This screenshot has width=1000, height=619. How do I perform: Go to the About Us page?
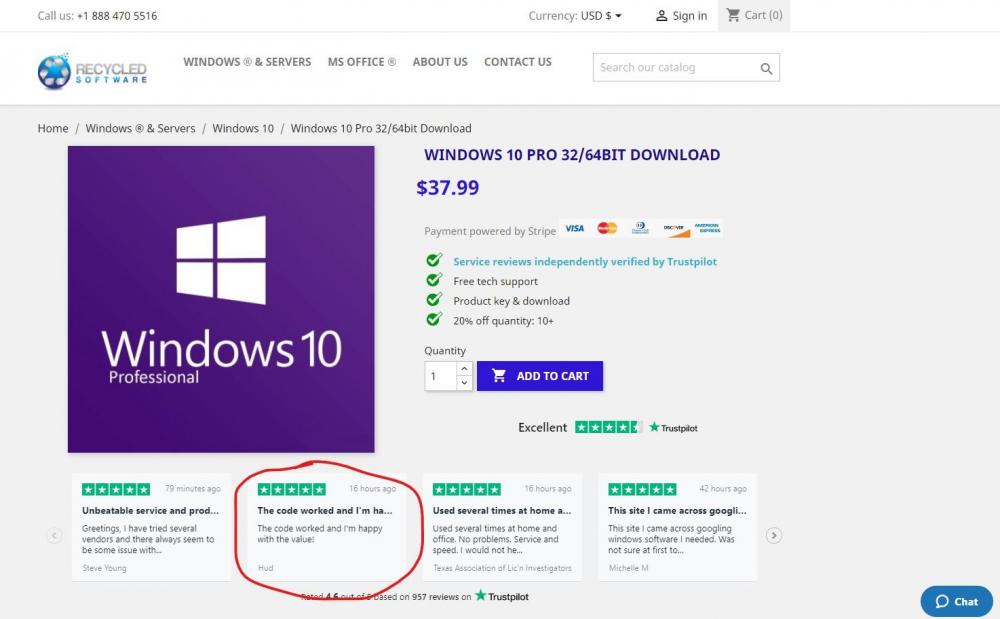(440, 62)
